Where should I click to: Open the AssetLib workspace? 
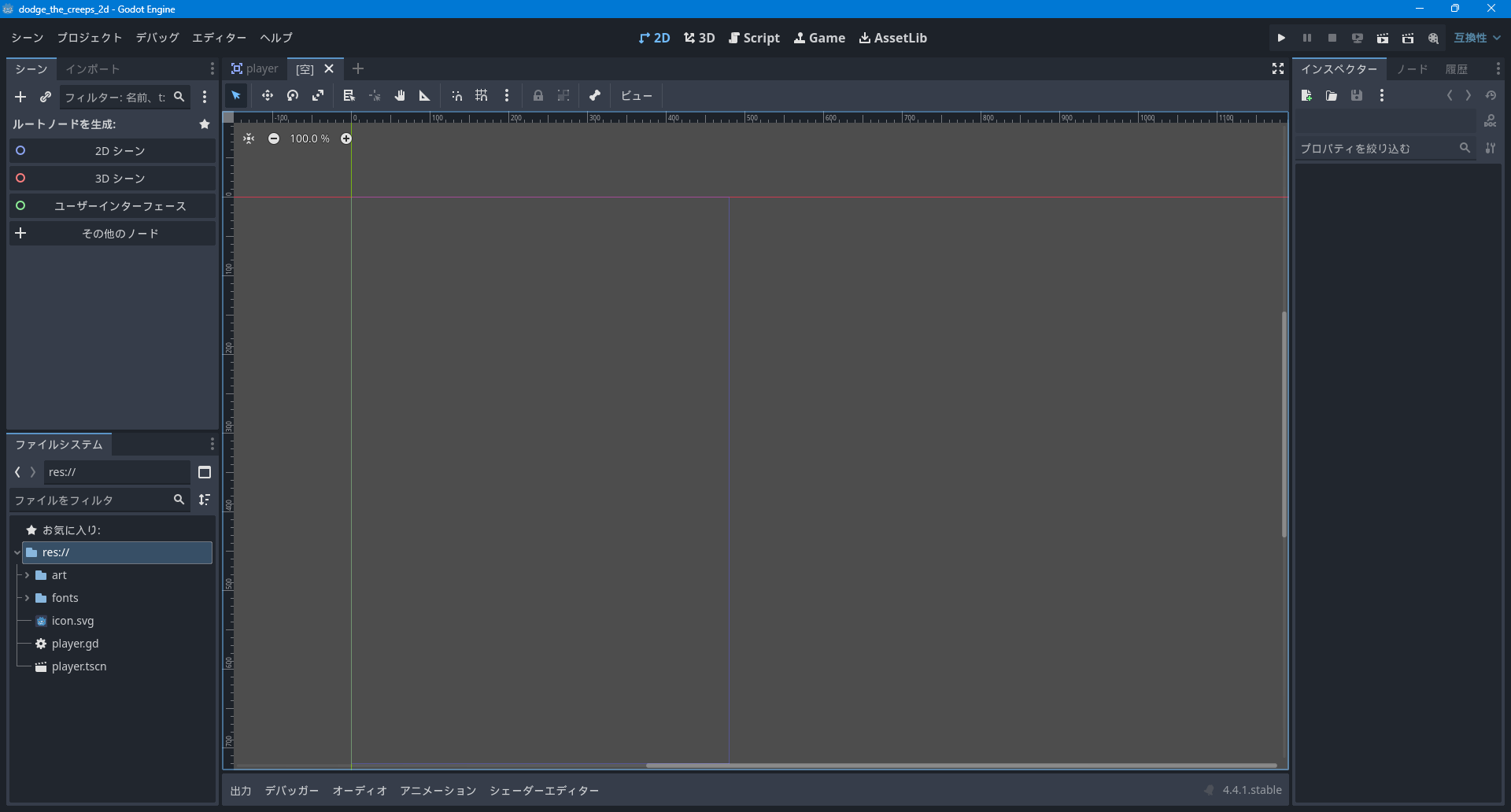[x=893, y=38]
